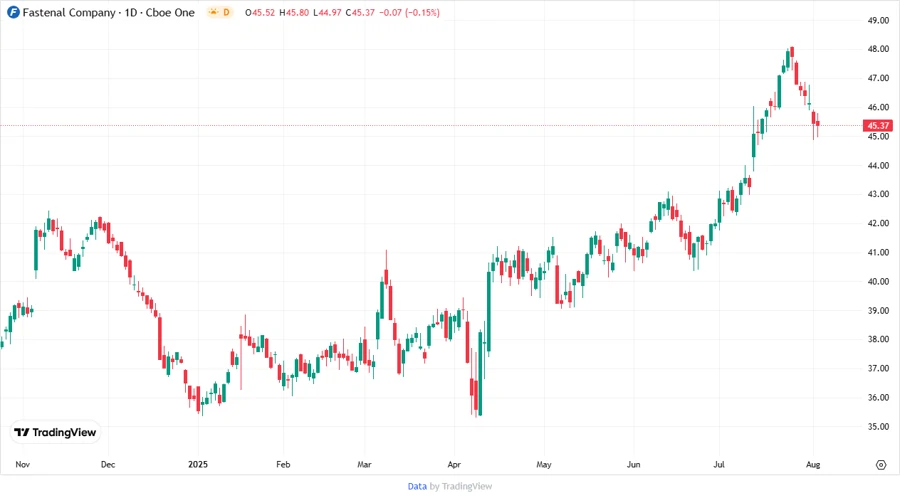900x498 pixels.
Task: Click the change value −0.07 (−0.15%)
Action: [409, 13]
